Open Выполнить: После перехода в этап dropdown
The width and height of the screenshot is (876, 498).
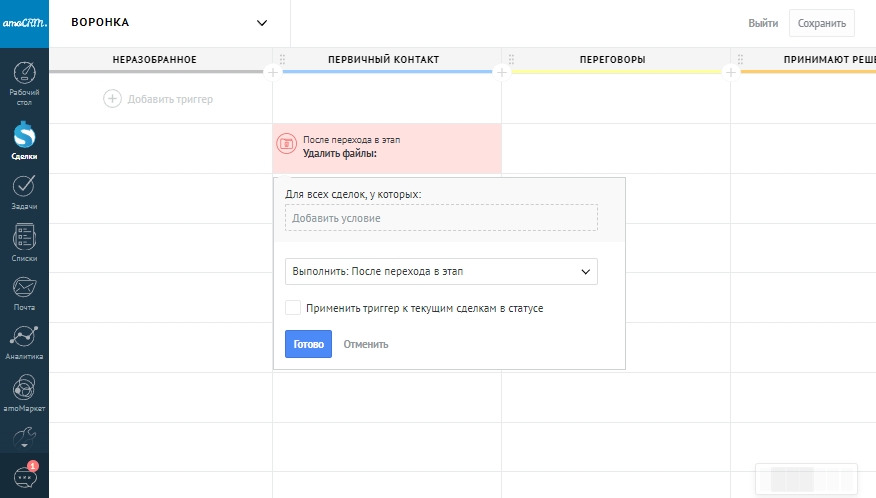click(x=441, y=271)
